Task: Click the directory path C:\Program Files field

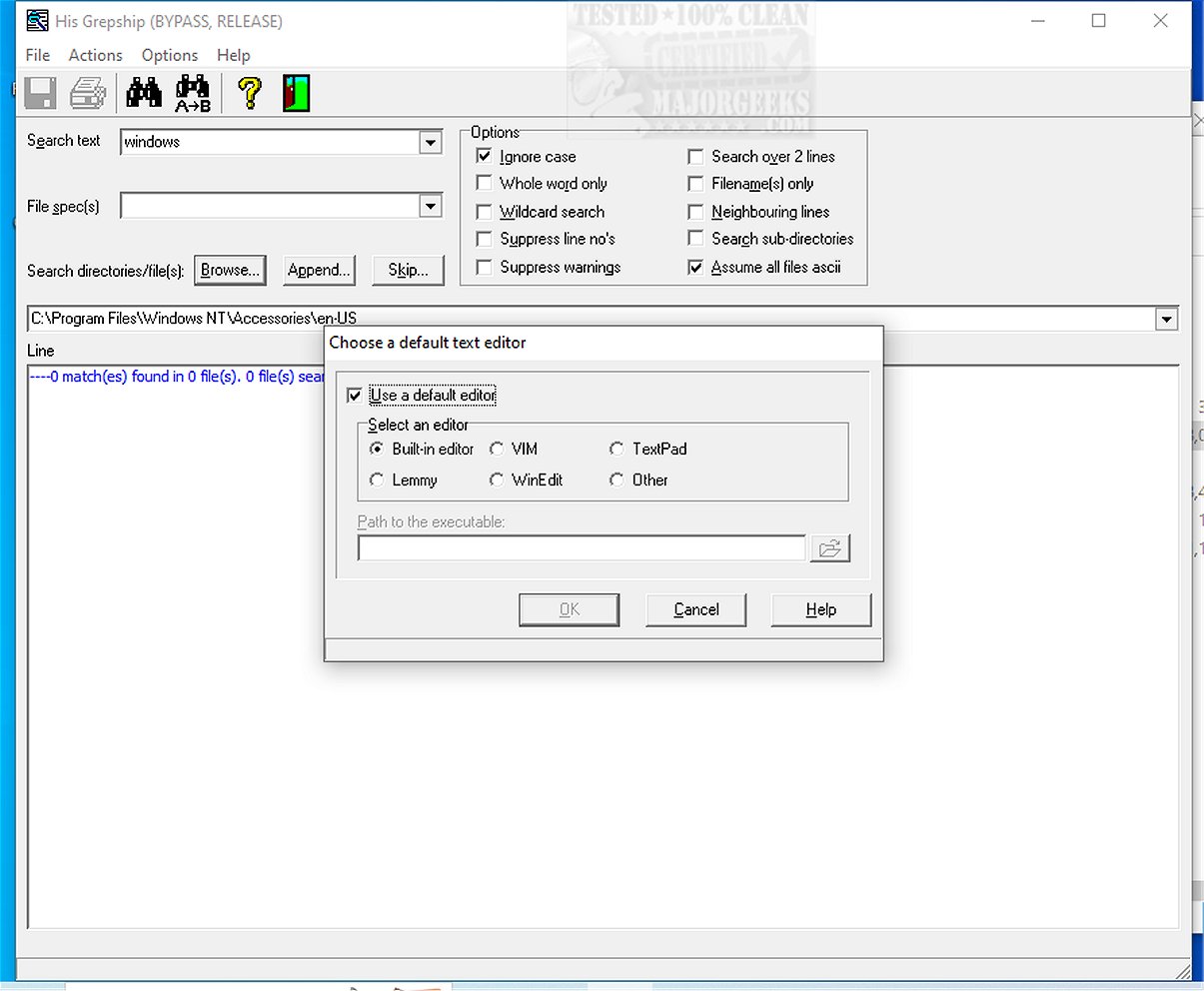Action: pos(592,320)
